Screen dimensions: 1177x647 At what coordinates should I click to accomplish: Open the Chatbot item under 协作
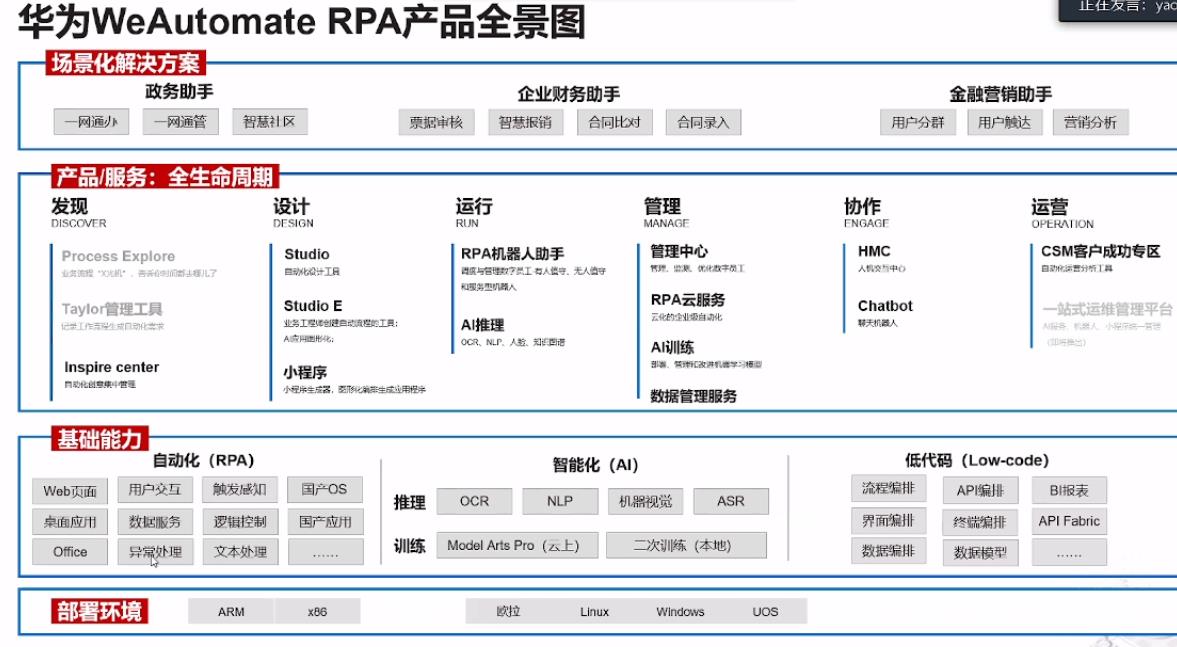coord(885,306)
